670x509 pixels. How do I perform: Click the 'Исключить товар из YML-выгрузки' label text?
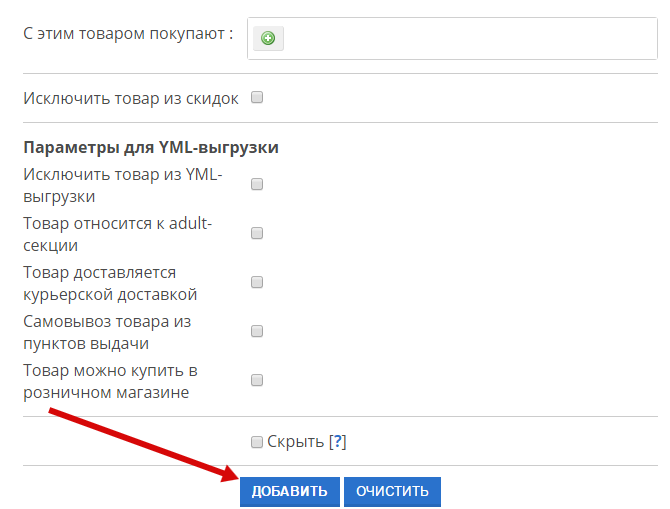click(x=122, y=186)
